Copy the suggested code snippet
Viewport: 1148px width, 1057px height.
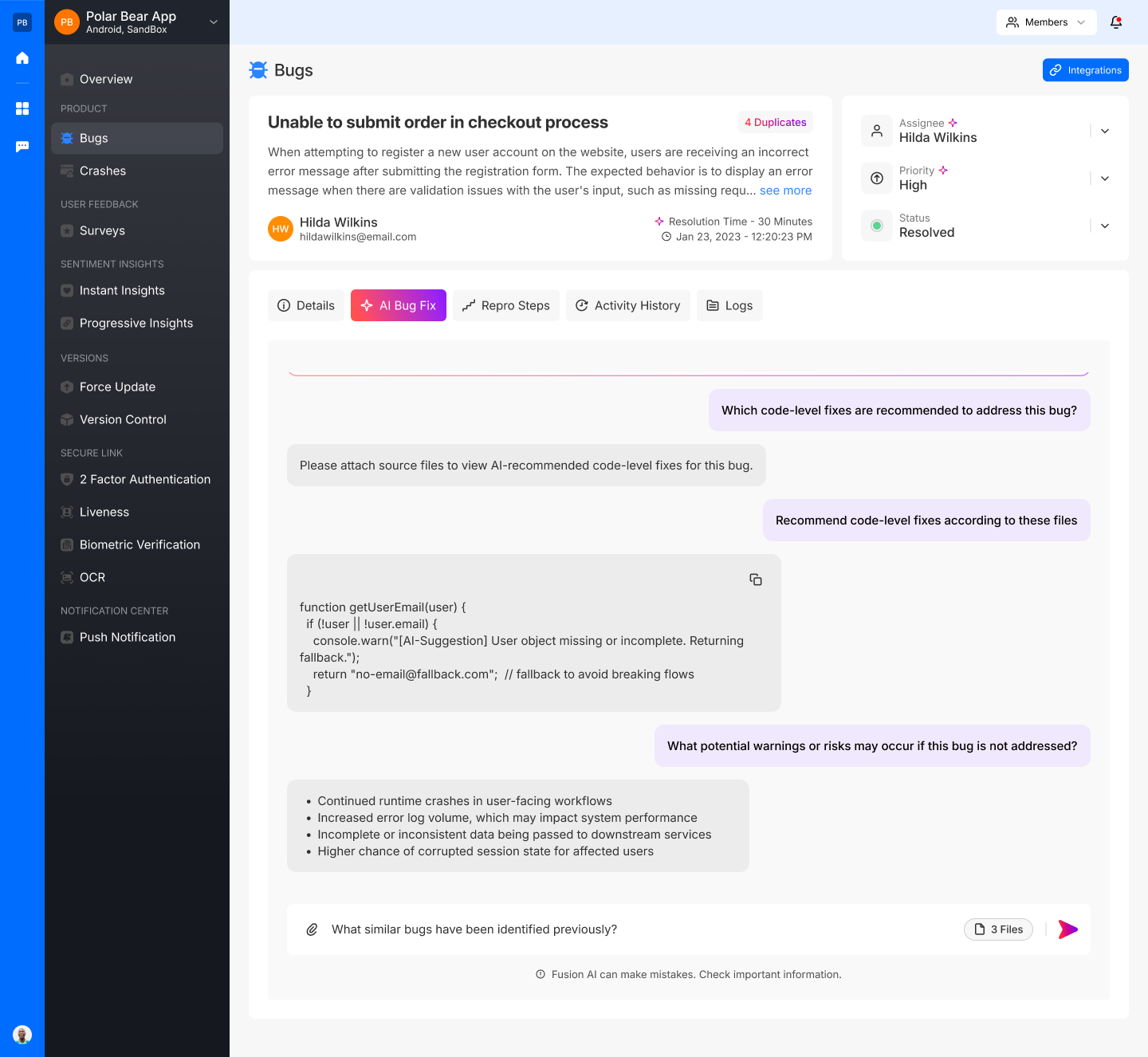(756, 580)
